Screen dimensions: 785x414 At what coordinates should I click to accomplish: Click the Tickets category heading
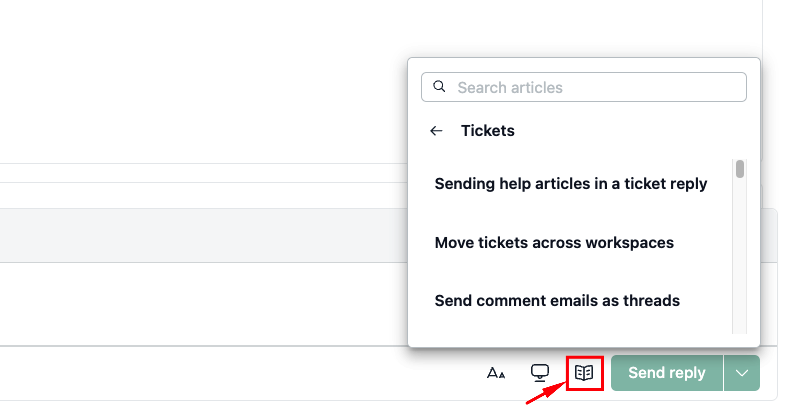pos(488,131)
